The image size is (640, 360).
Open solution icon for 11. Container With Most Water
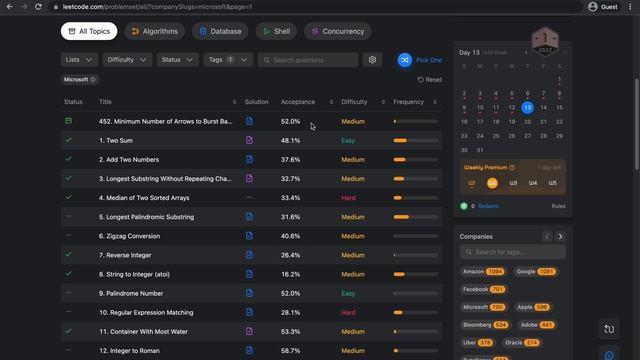(x=249, y=331)
